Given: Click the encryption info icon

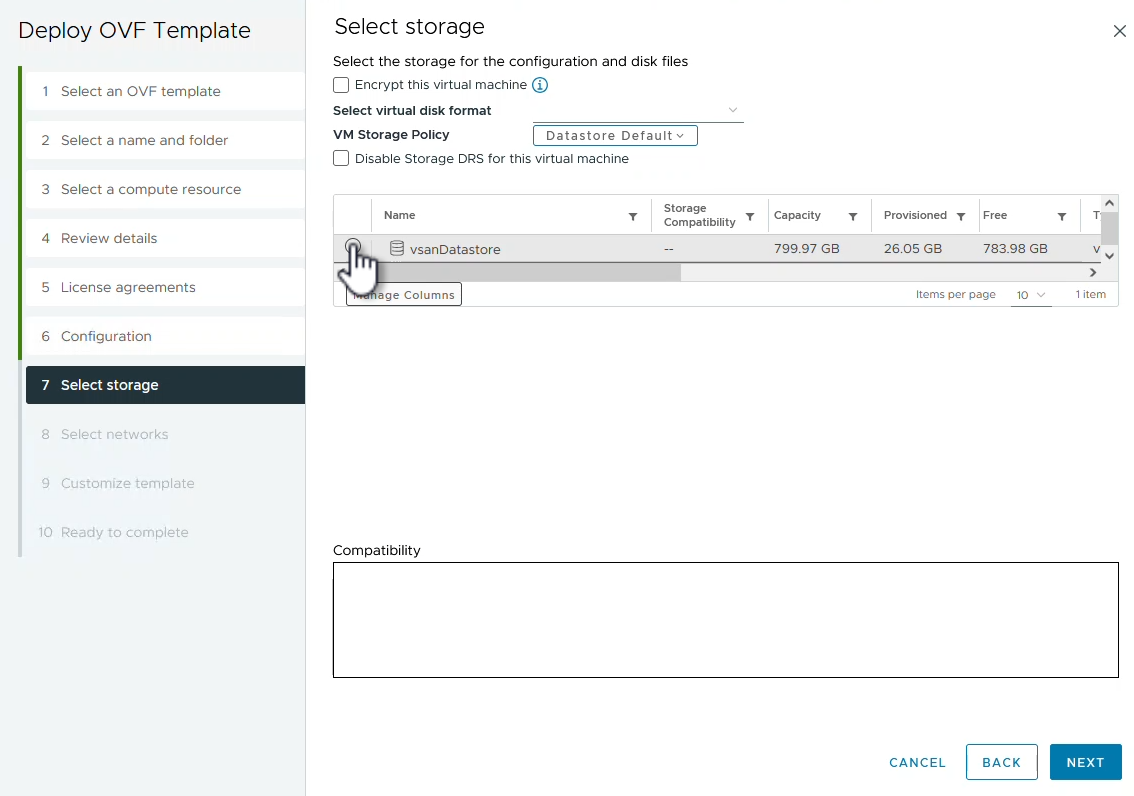Looking at the screenshot, I should (540, 86).
